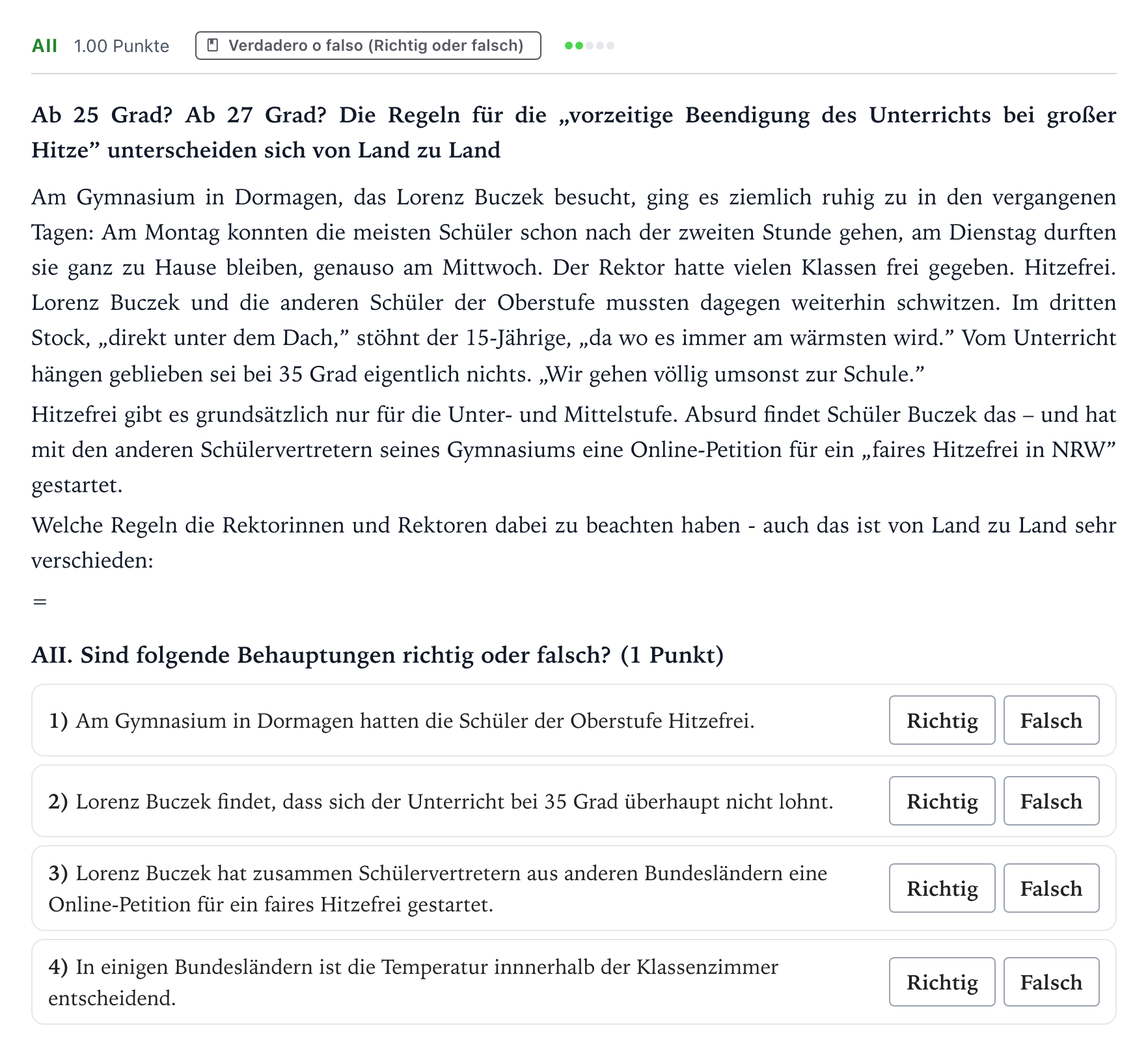Click statement text 'In einigen Bundesländern ist die Temperatur'

413,982
